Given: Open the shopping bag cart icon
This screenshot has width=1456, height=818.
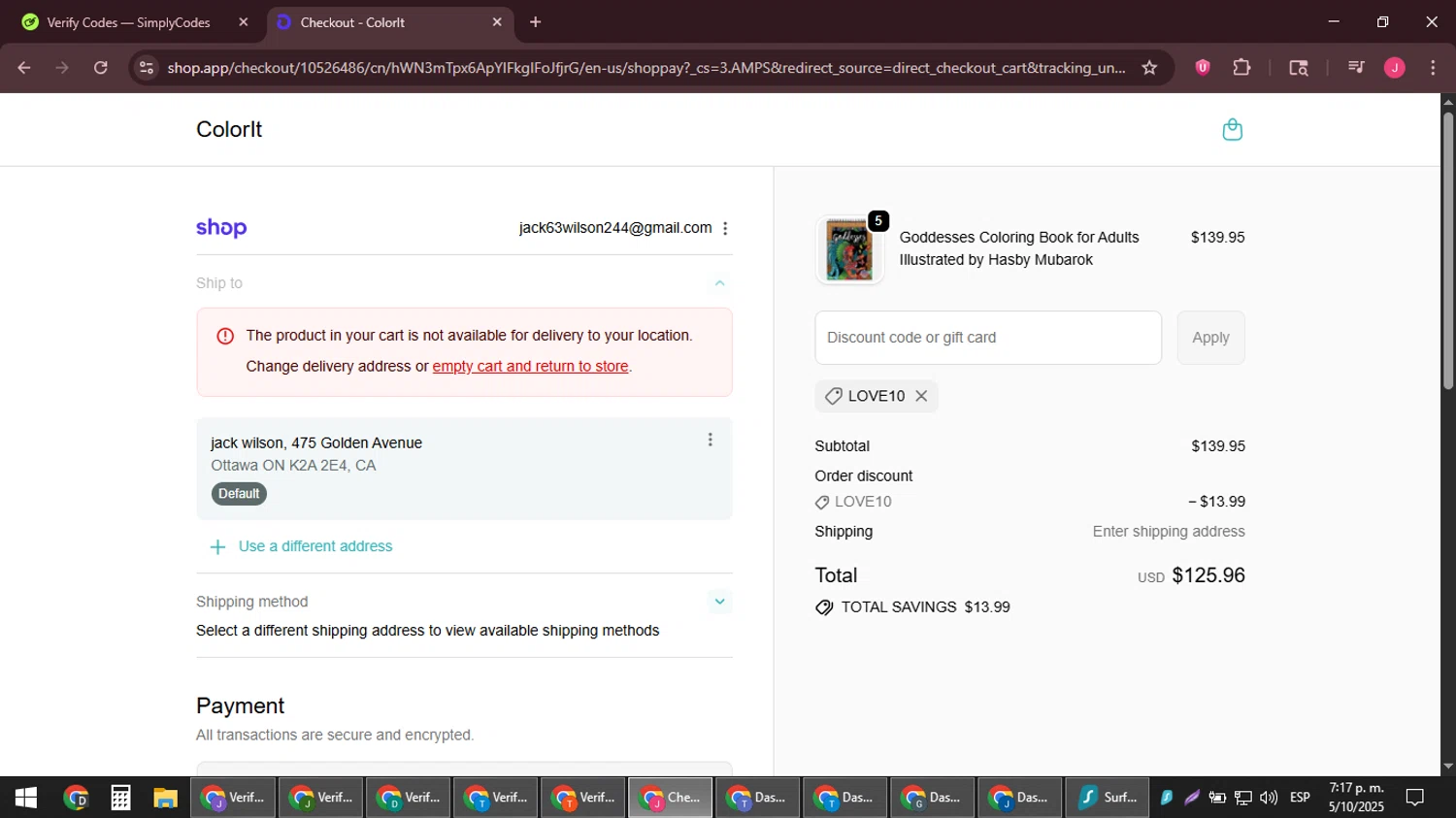Looking at the screenshot, I should click(x=1232, y=130).
